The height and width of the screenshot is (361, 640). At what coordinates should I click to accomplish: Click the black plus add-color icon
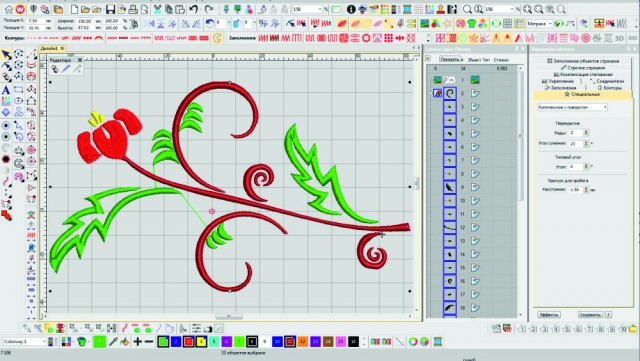pos(138,342)
